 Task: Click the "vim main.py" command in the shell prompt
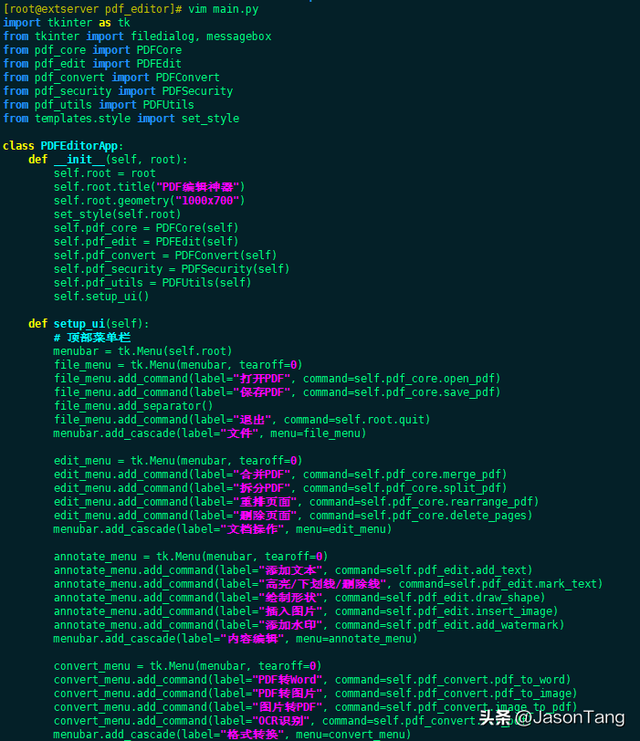(x=224, y=8)
